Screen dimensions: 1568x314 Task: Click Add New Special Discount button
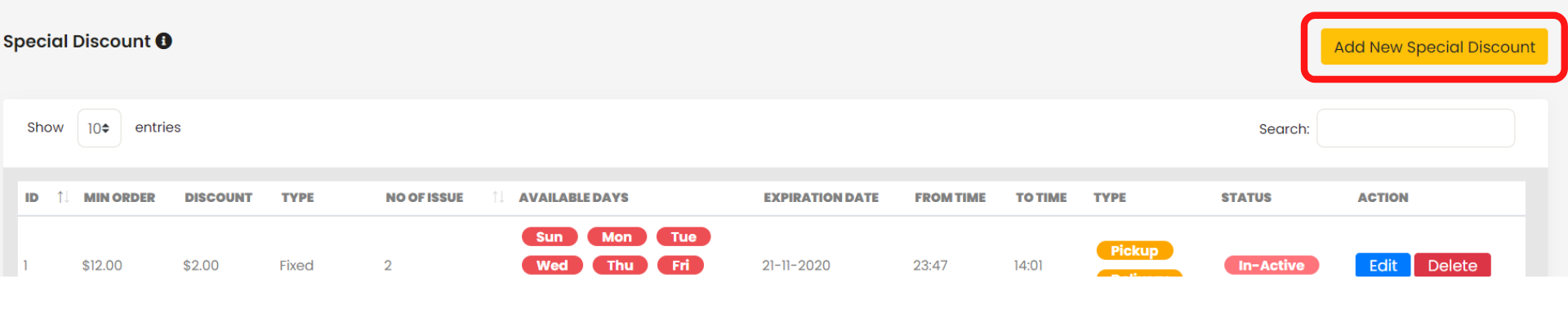tap(1434, 47)
